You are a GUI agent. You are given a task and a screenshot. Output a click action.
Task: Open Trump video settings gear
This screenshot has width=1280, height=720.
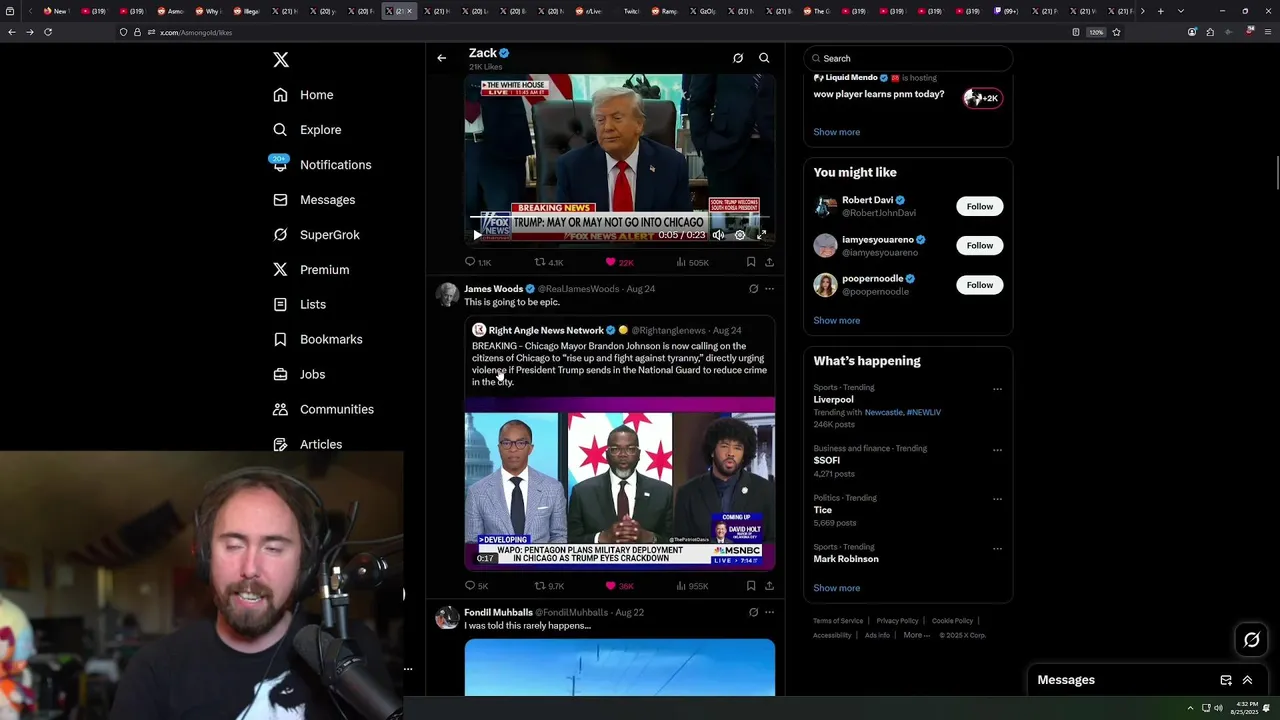click(740, 235)
